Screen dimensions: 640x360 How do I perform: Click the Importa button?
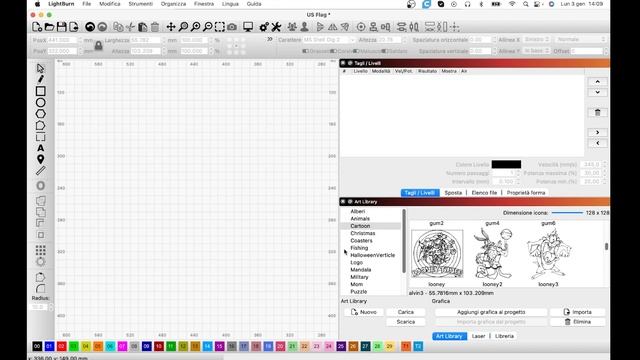(x=578, y=312)
